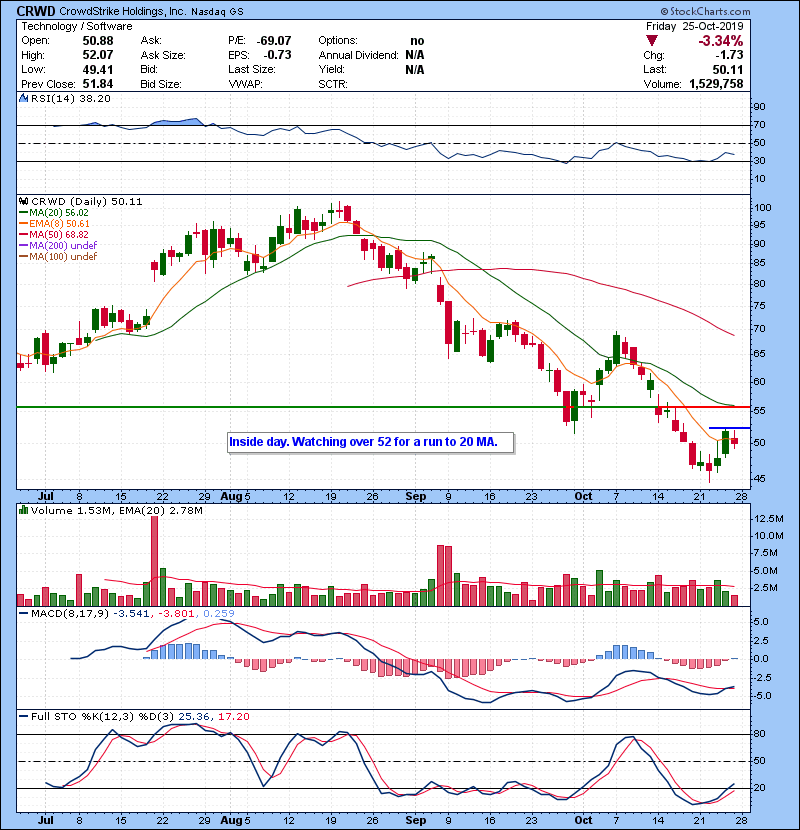Screen dimensions: 800x830
Task: Click the Oct label on the price chart axis
Action: 583,497
